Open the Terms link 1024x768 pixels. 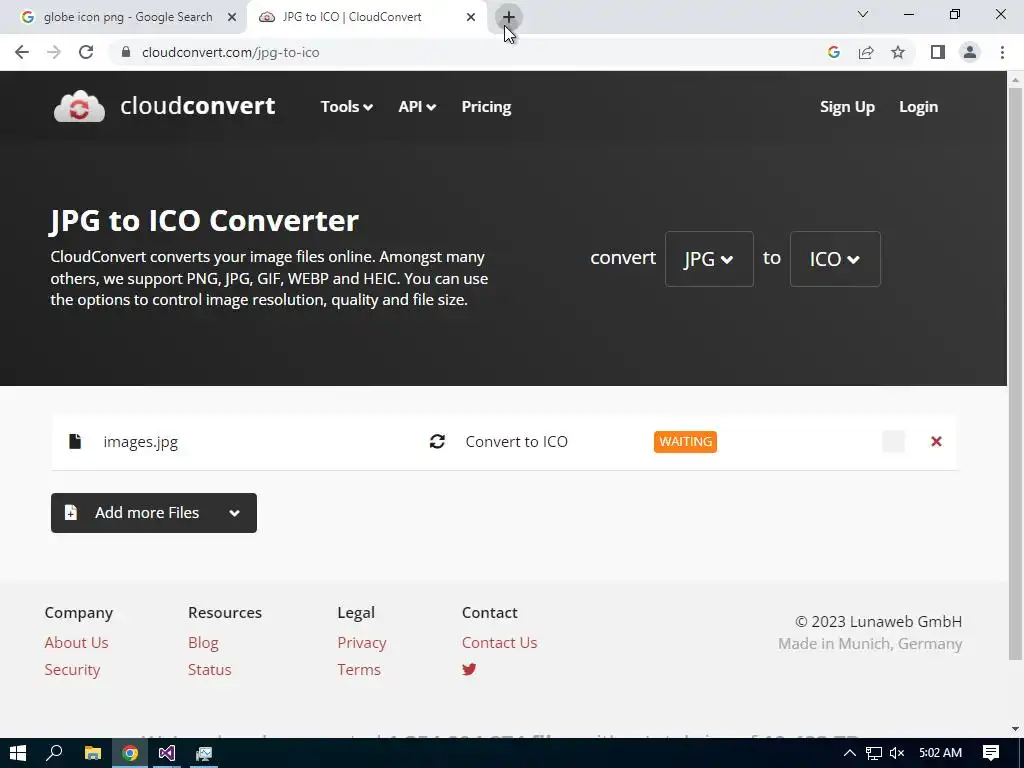[x=359, y=669]
